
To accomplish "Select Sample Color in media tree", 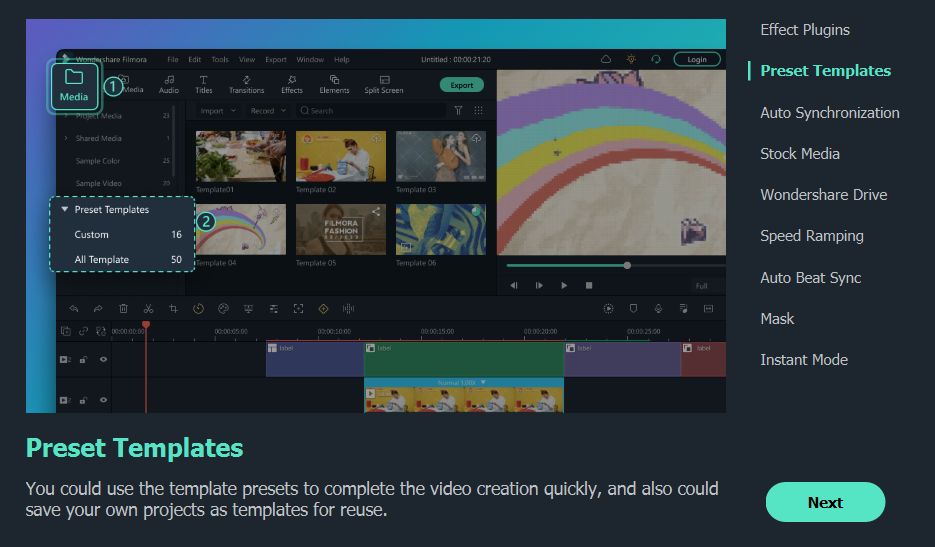I will [98, 161].
